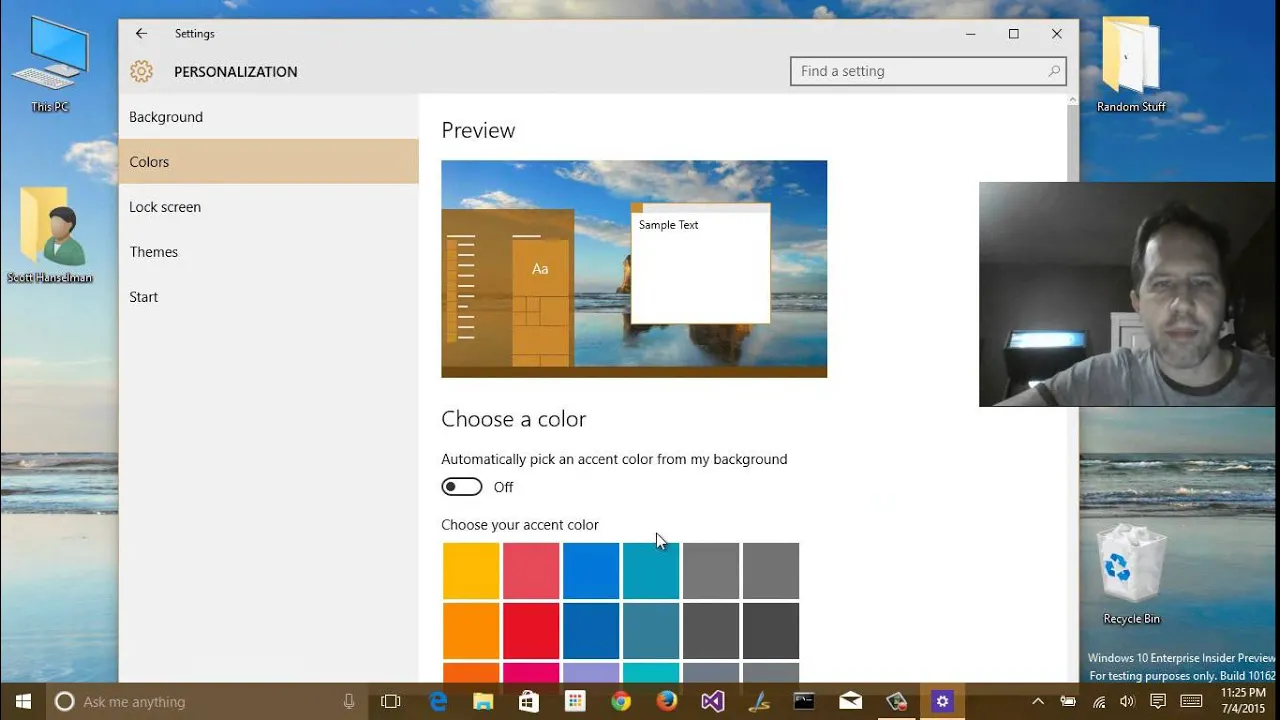The height and width of the screenshot is (720, 1280).
Task: Click the desktop preview thumbnail
Action: (634, 269)
